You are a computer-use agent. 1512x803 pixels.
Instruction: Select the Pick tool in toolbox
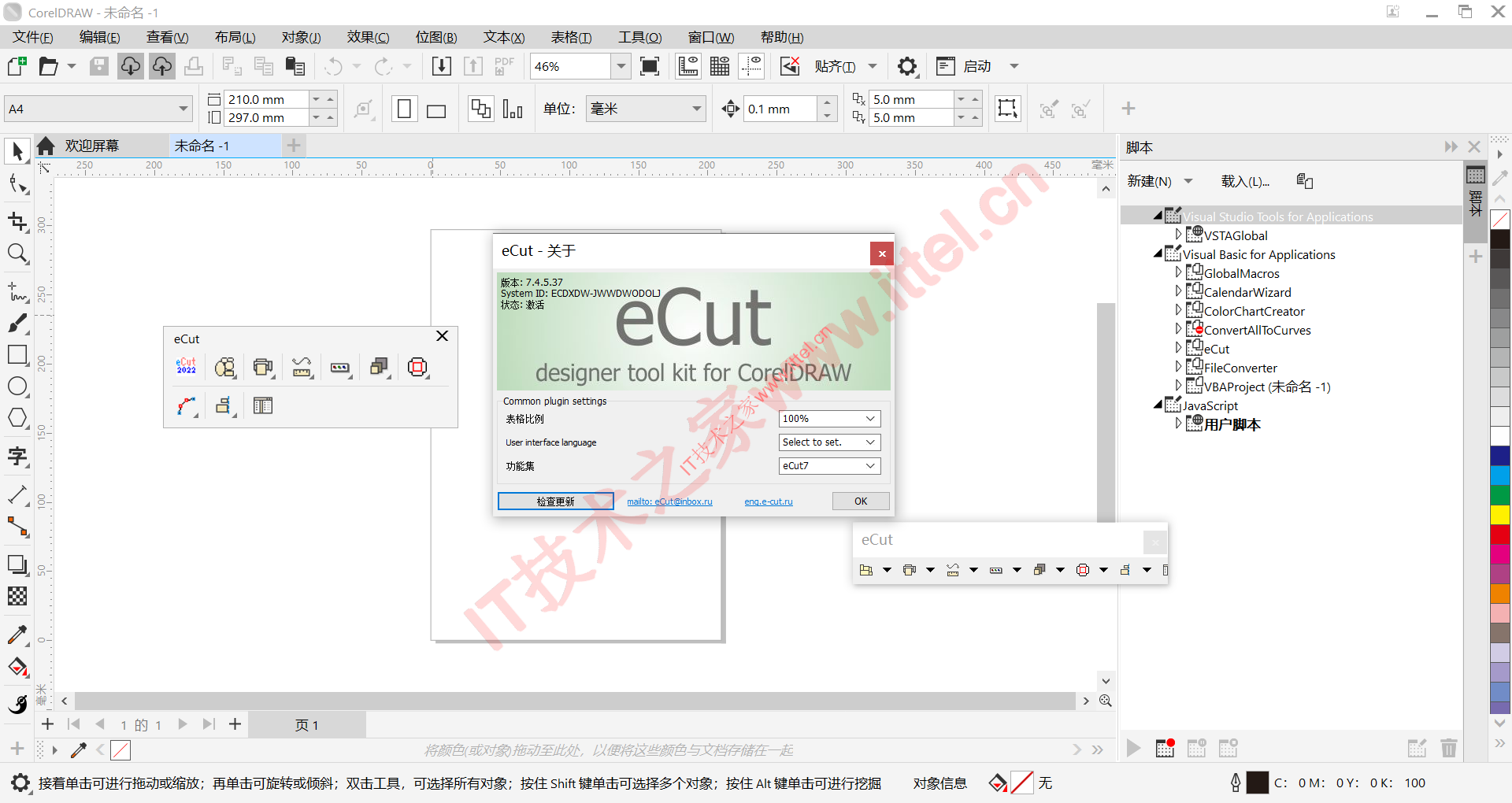click(x=17, y=150)
